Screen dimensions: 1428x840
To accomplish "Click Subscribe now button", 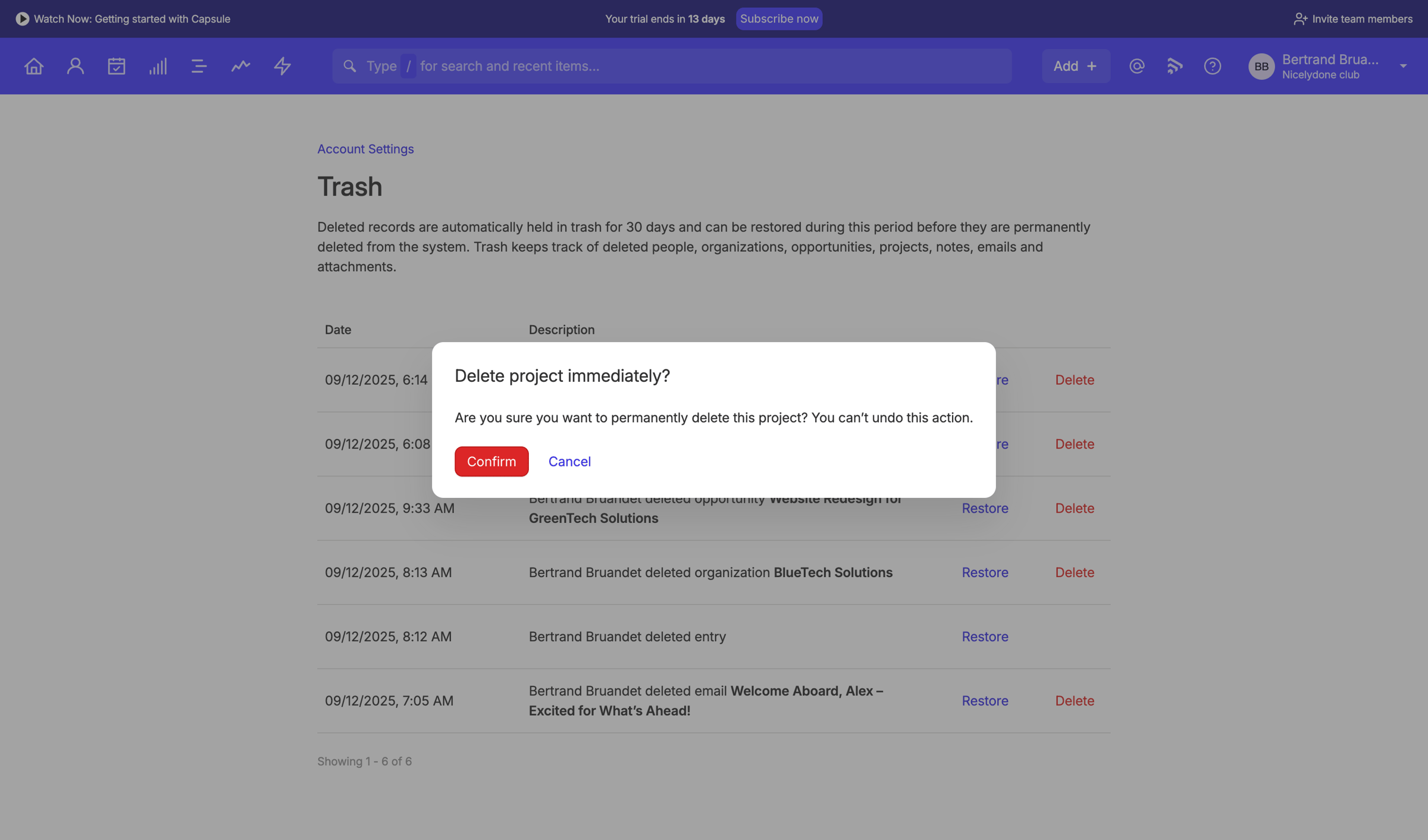I will click(779, 19).
